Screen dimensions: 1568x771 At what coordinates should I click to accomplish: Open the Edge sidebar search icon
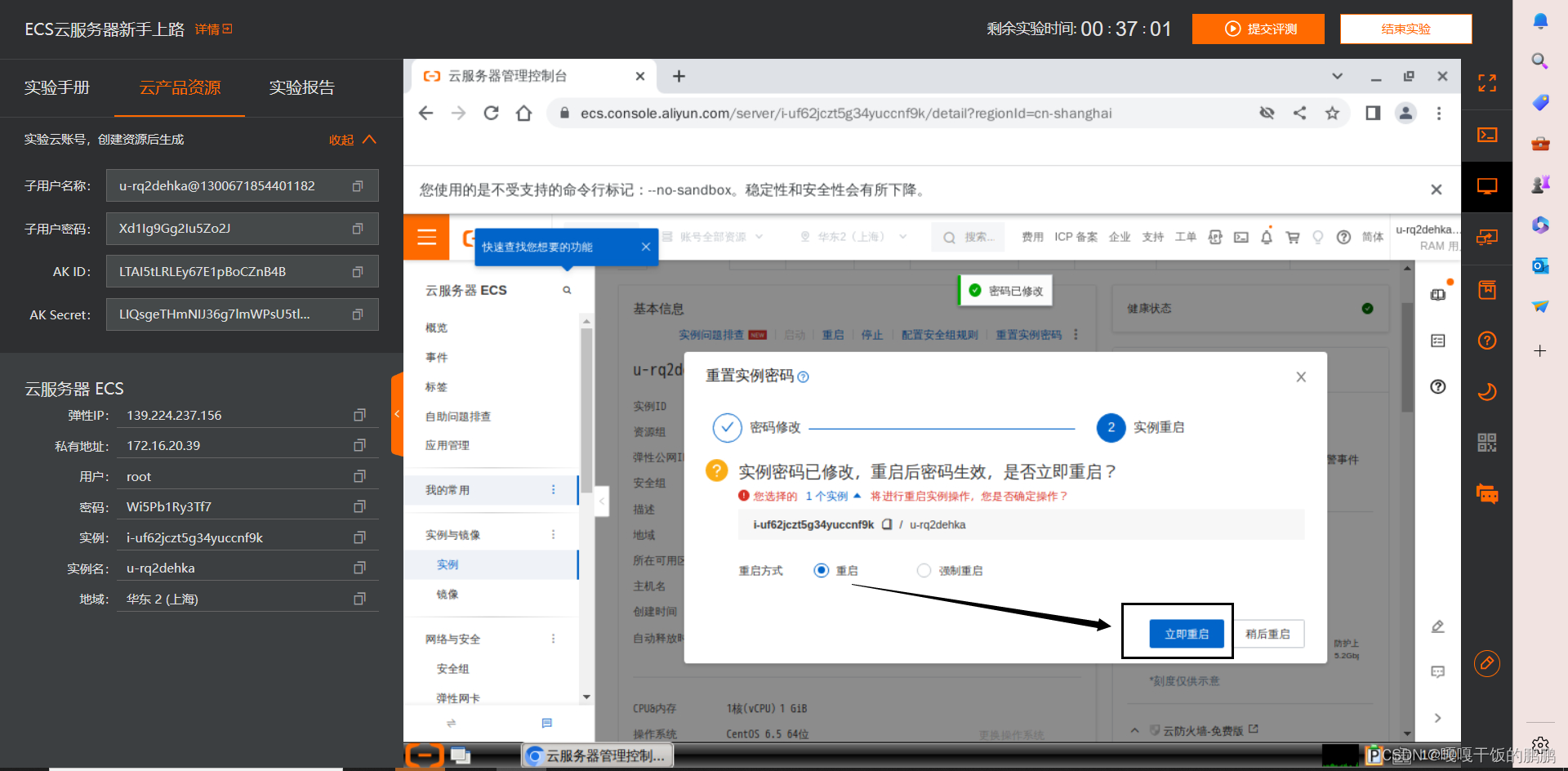[1540, 60]
